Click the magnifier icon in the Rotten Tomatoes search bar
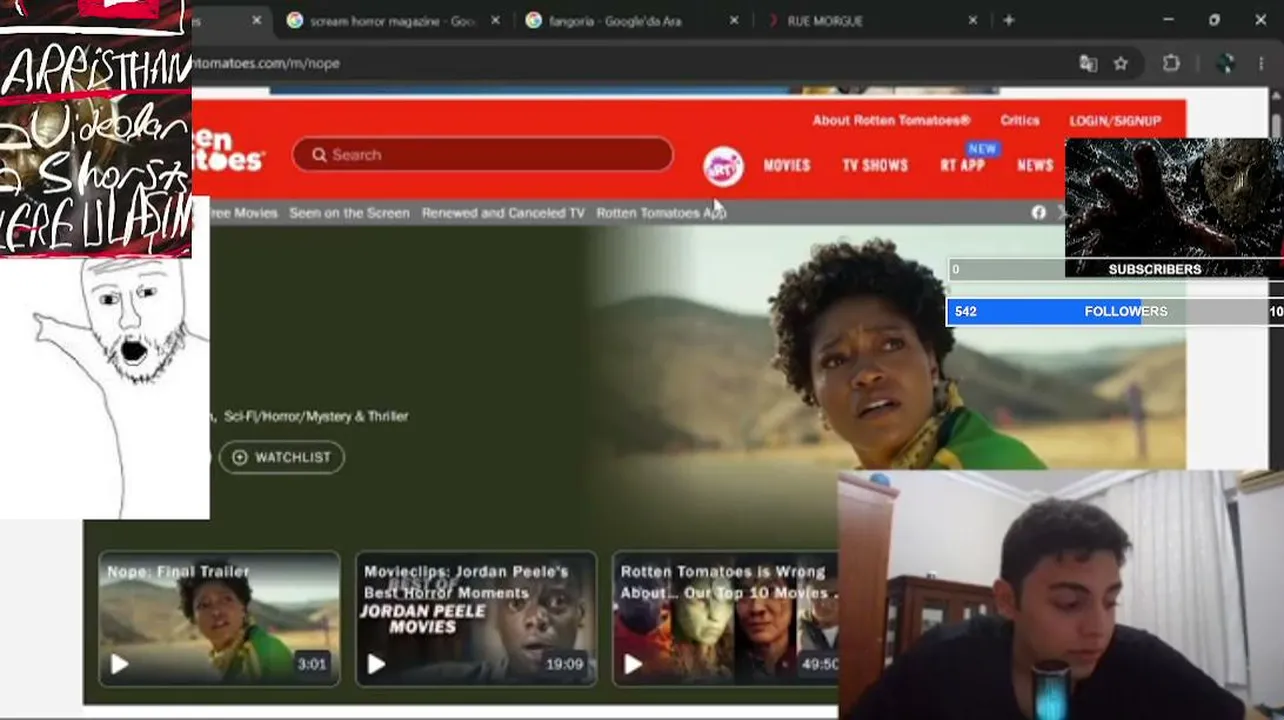 point(319,155)
